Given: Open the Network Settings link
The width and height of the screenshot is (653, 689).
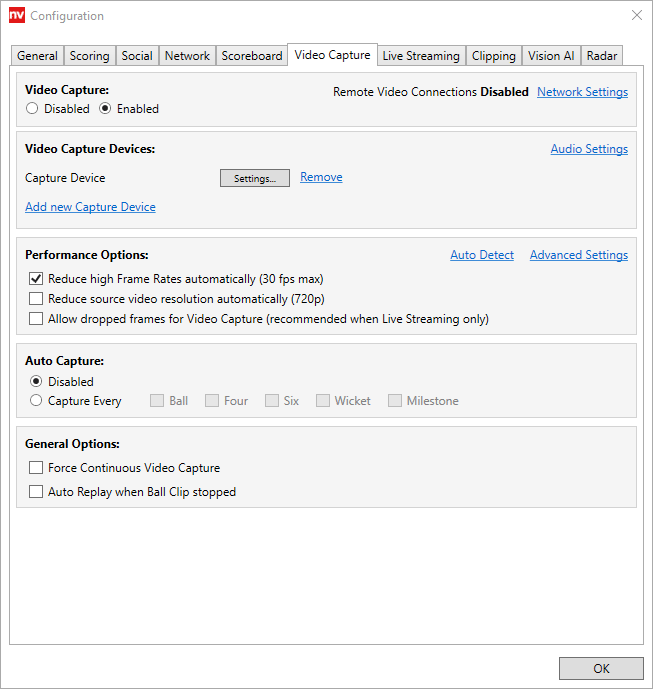Looking at the screenshot, I should pyautogui.click(x=582, y=92).
